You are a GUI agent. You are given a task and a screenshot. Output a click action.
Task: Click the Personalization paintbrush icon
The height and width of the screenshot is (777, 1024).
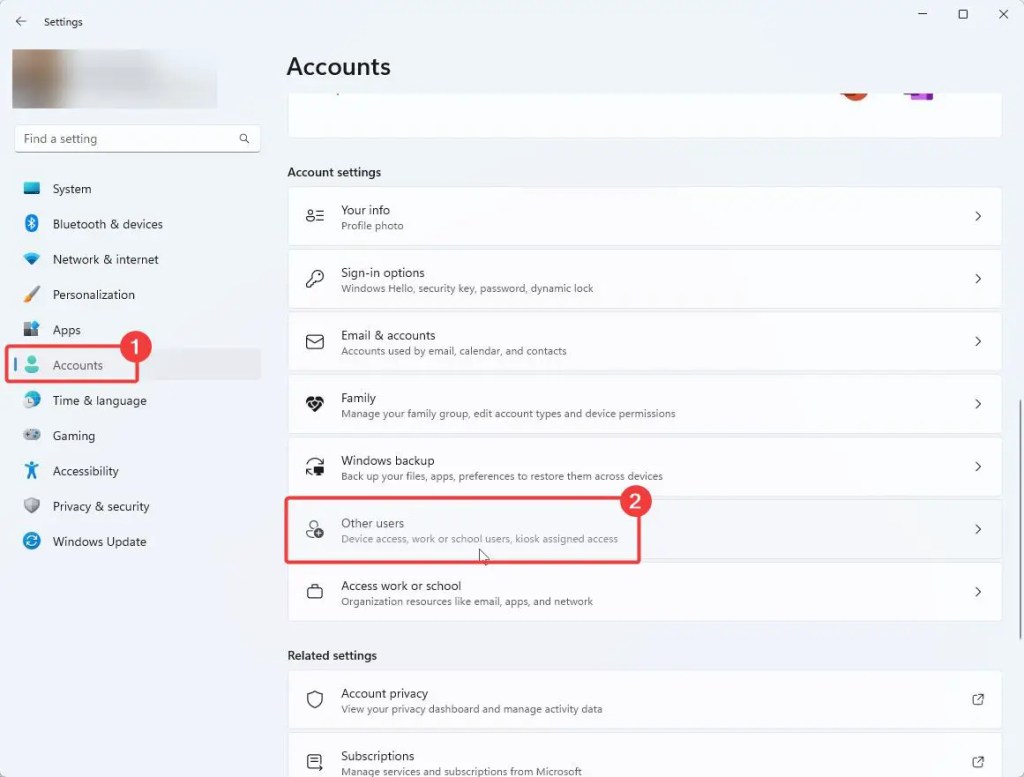[31, 294]
